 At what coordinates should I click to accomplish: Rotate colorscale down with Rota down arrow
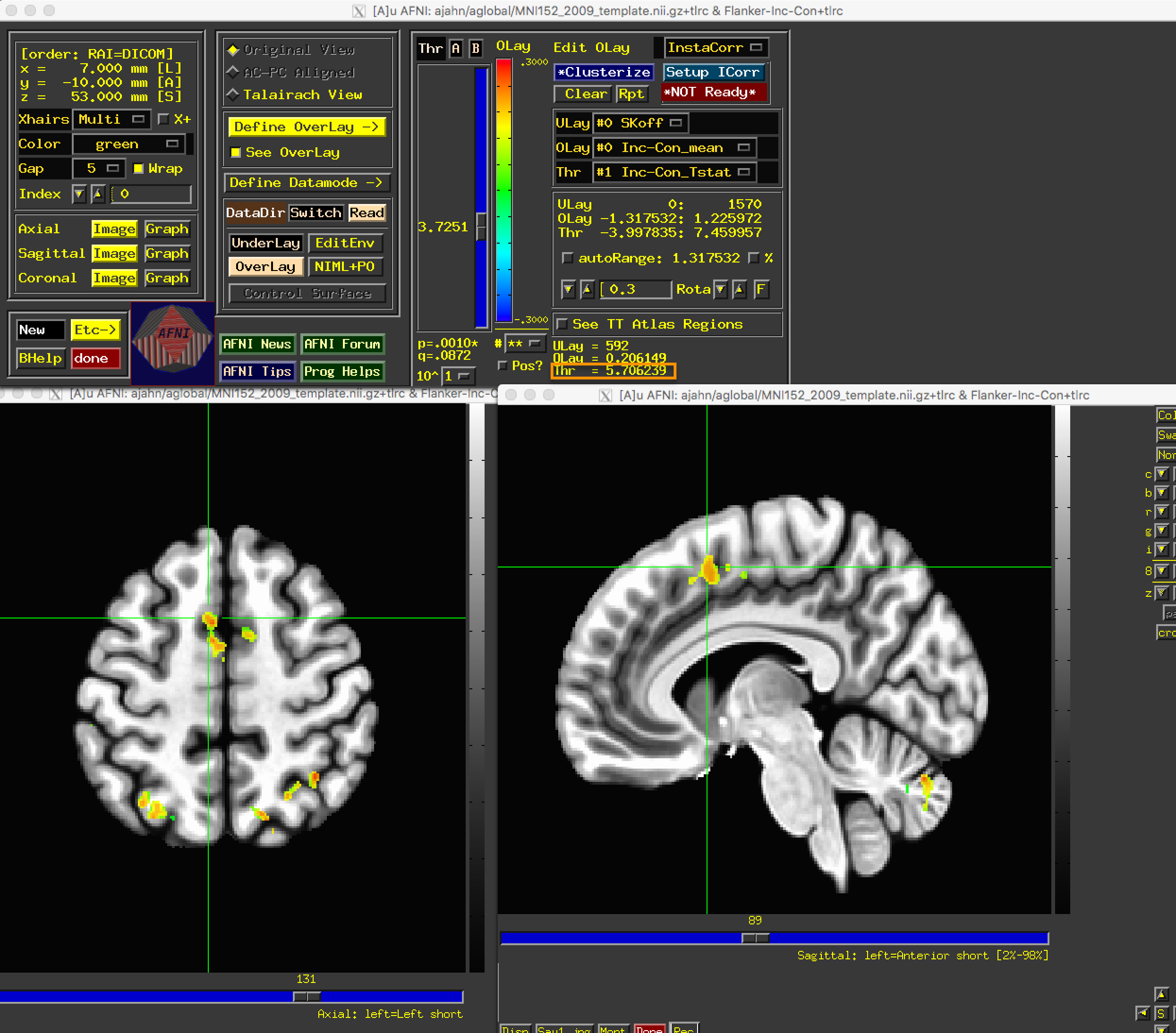pyautogui.click(x=720, y=289)
